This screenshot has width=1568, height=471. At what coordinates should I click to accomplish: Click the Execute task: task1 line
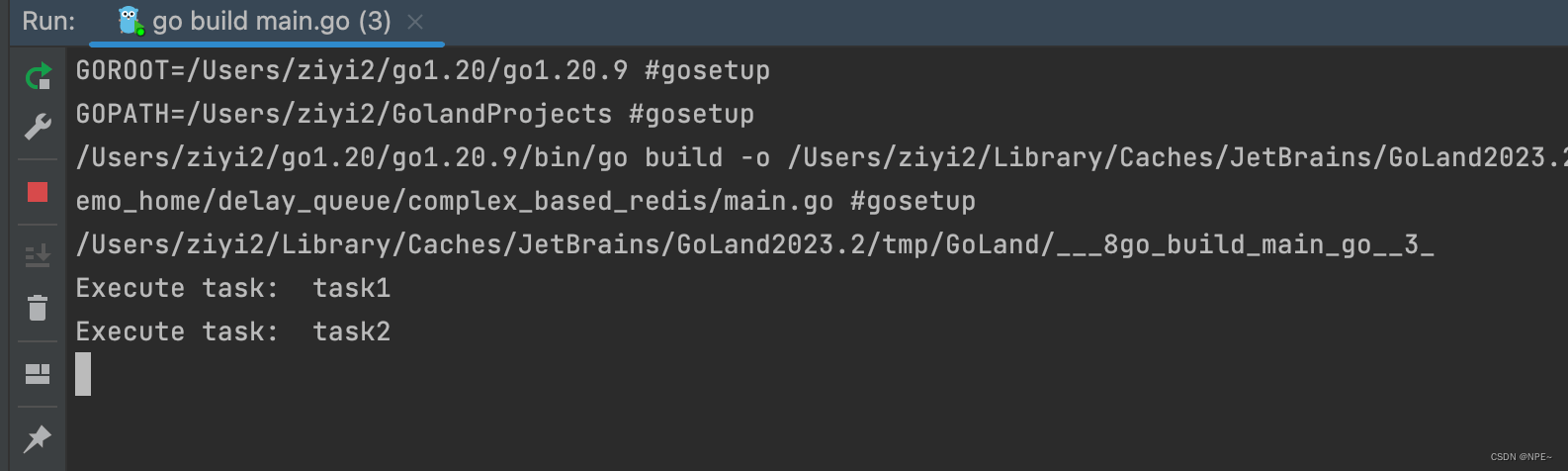click(233, 288)
